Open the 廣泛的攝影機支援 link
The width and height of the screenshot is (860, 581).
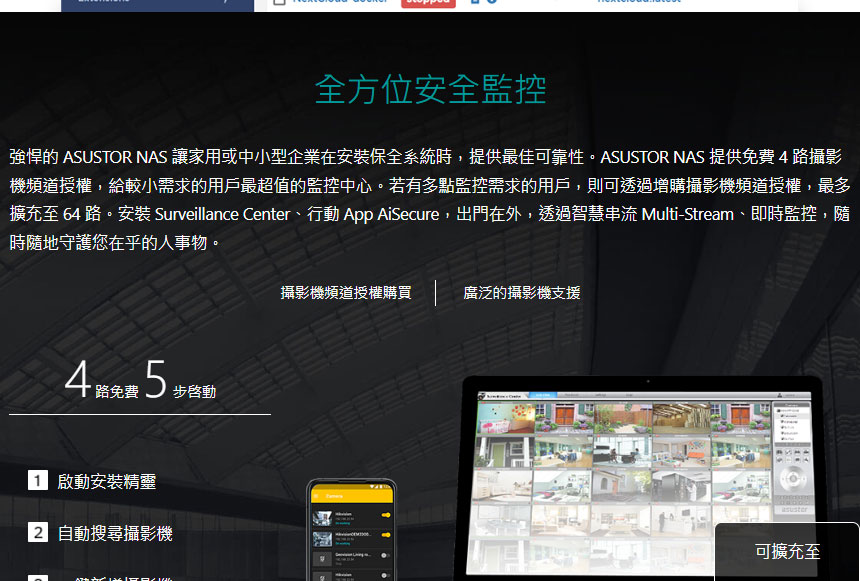[x=522, y=293]
